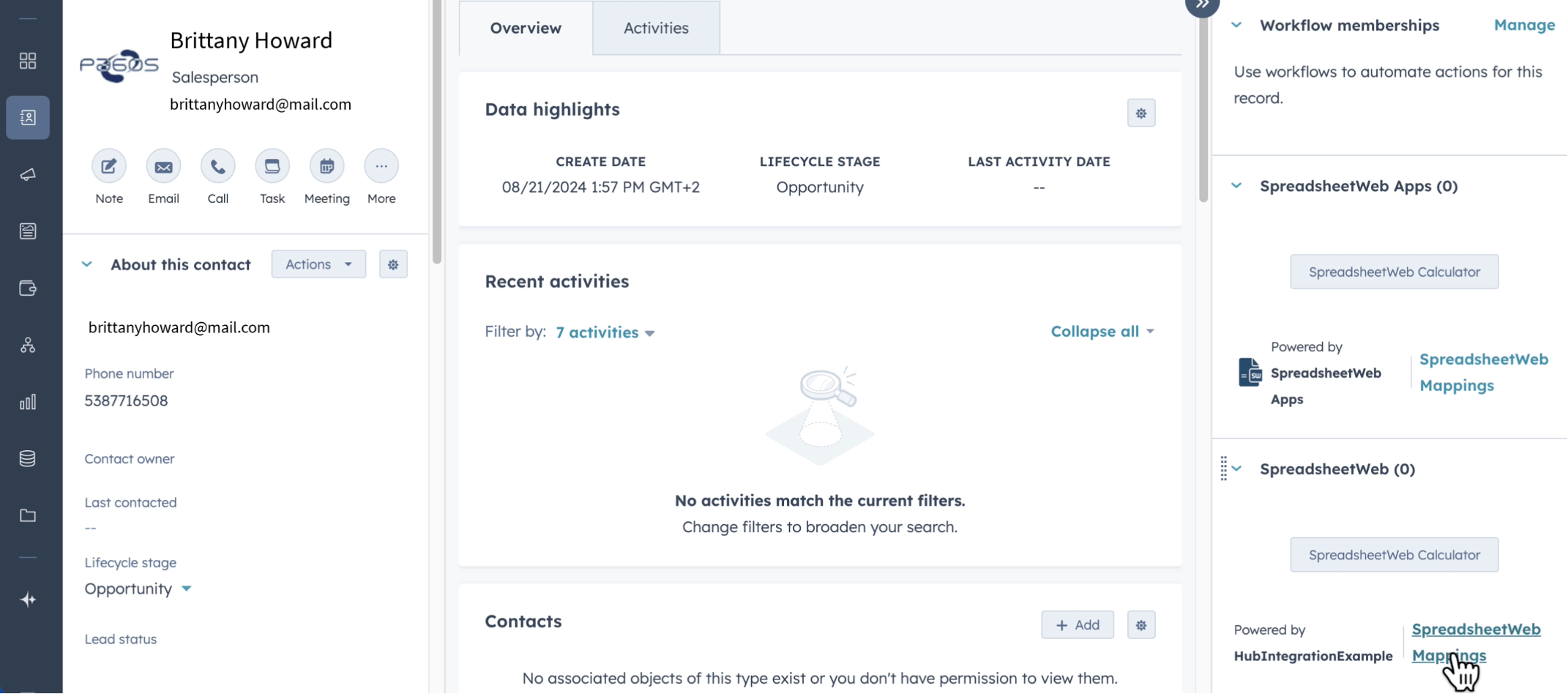Image resolution: width=1568 pixels, height=694 pixels.
Task: Open Contacts card settings gear
Action: 1140,625
